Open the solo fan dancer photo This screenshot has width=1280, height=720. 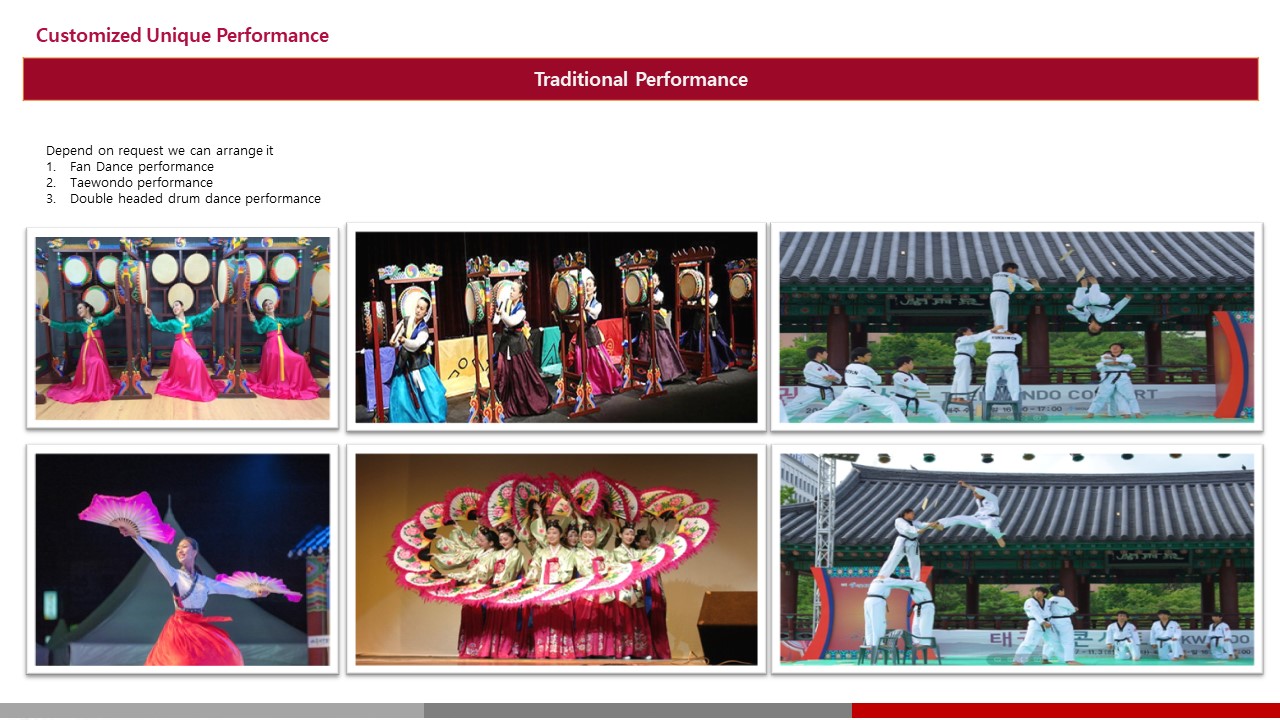point(182,559)
